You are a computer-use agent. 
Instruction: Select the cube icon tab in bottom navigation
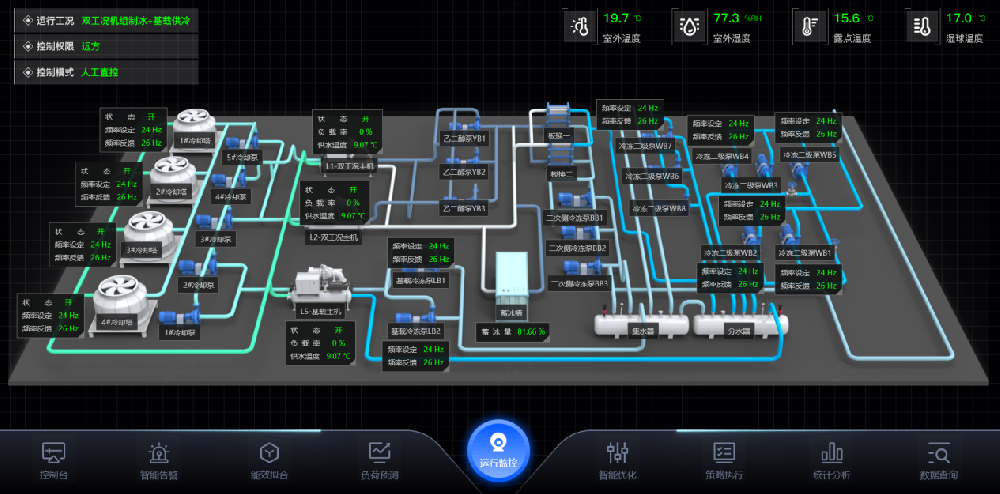tap(268, 453)
